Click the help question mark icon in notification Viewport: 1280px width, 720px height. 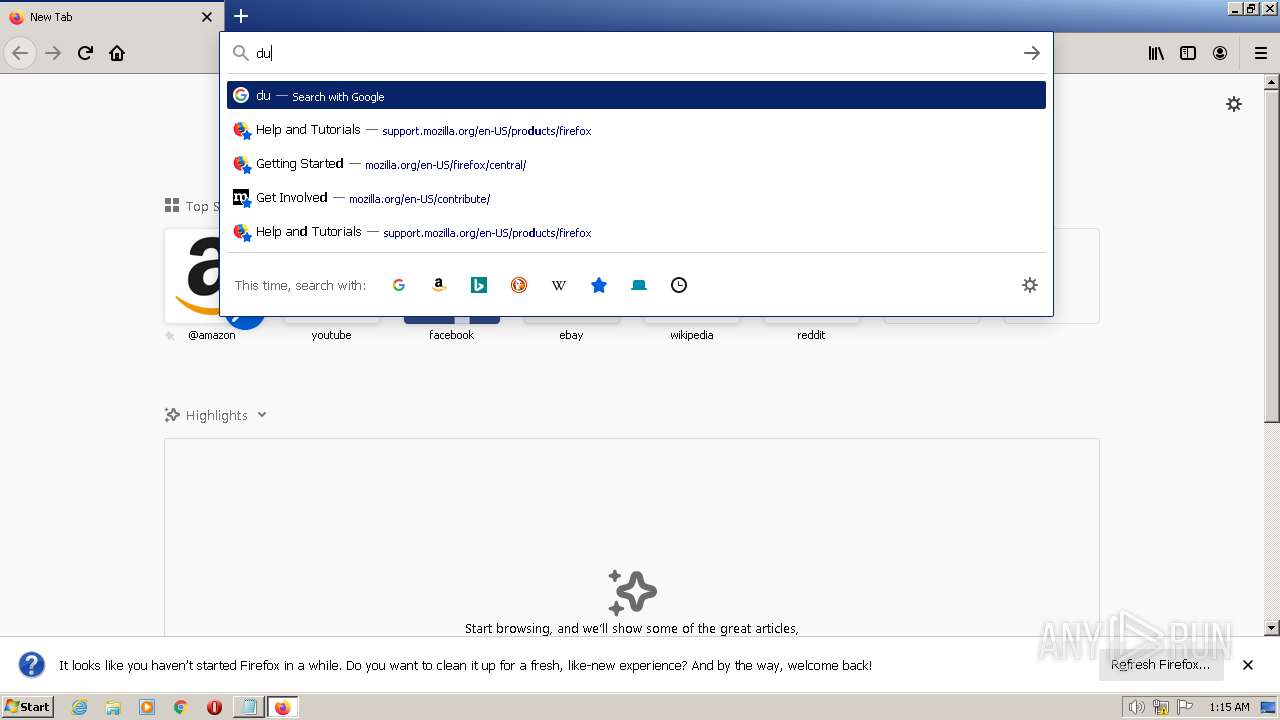pos(32,665)
